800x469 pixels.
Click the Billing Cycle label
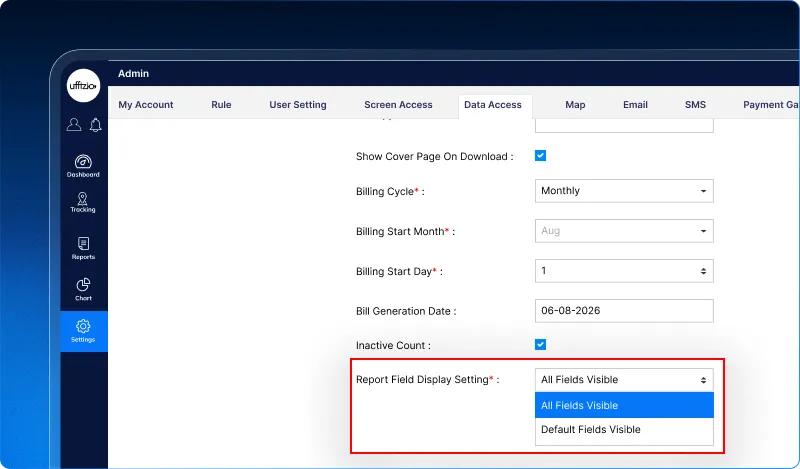tap(390, 191)
